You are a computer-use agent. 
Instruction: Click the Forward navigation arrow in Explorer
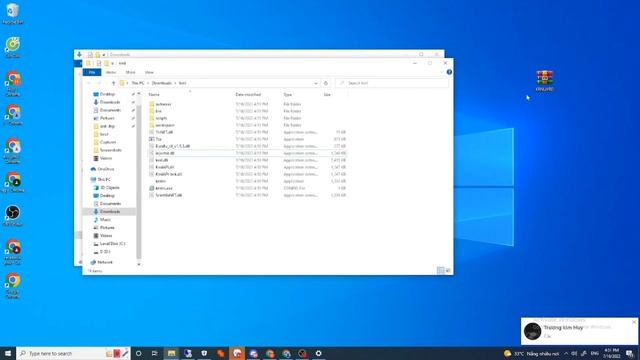(x=99, y=83)
